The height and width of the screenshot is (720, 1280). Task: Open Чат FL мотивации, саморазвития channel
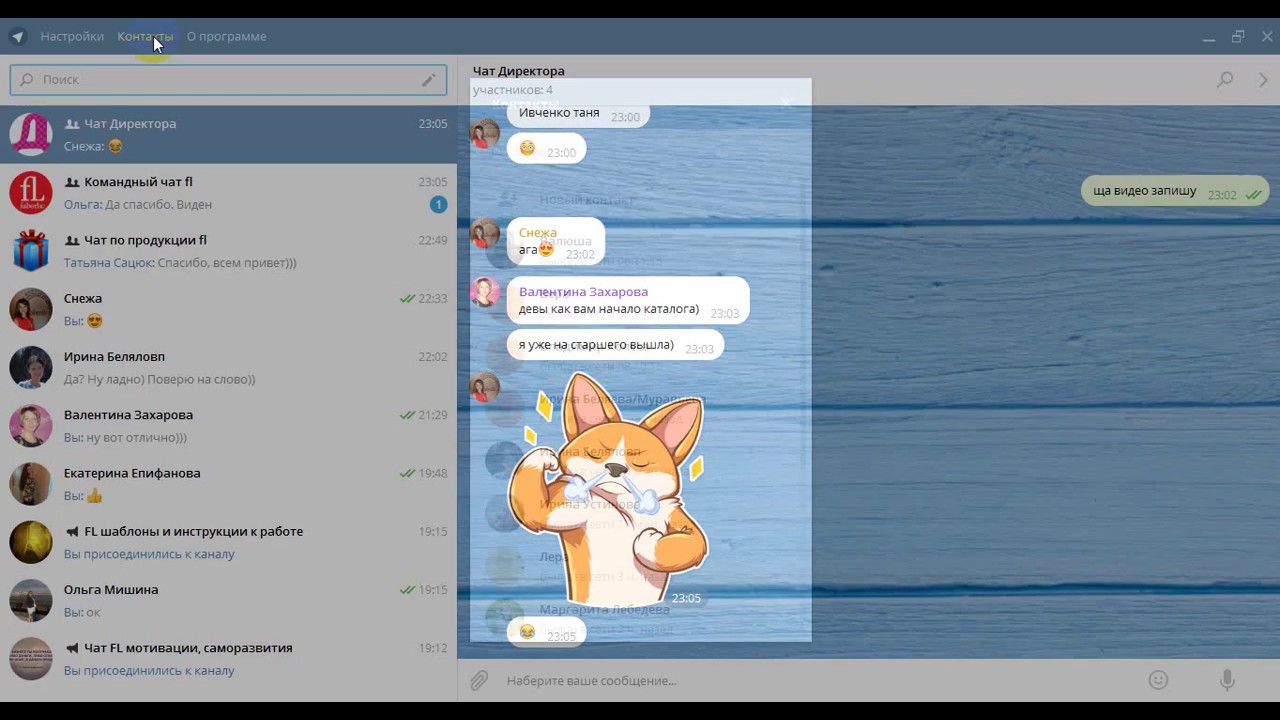tap(228, 659)
